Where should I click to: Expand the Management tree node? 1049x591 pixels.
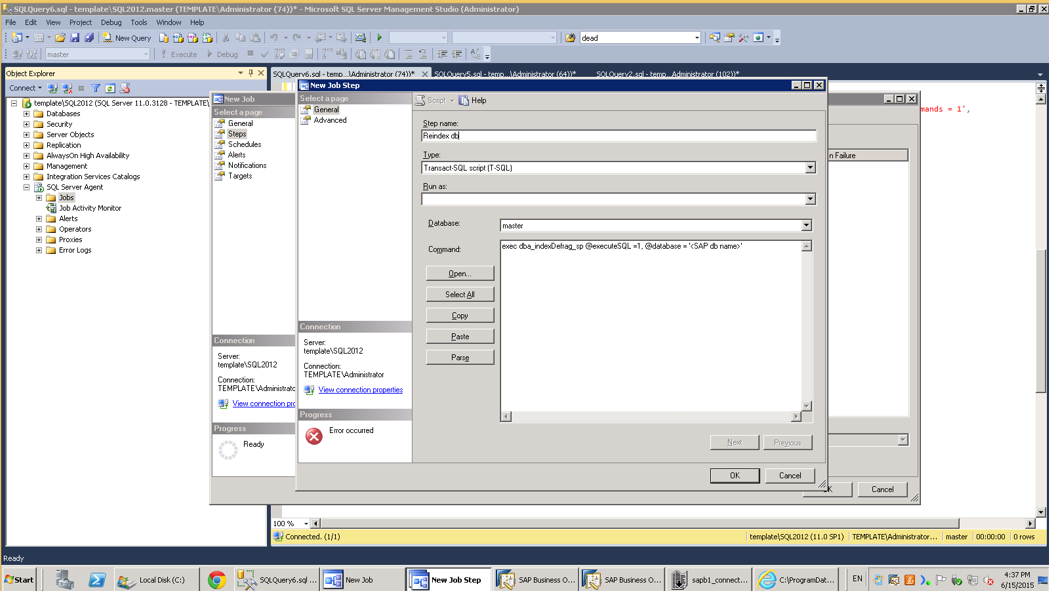26,166
